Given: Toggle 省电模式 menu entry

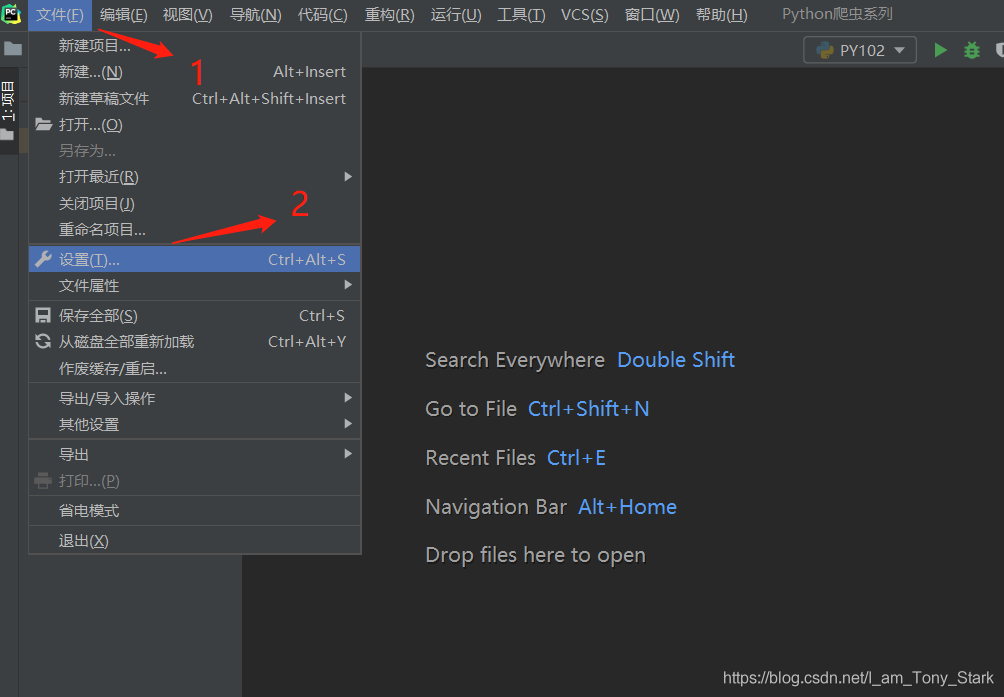Looking at the screenshot, I should tap(195, 510).
